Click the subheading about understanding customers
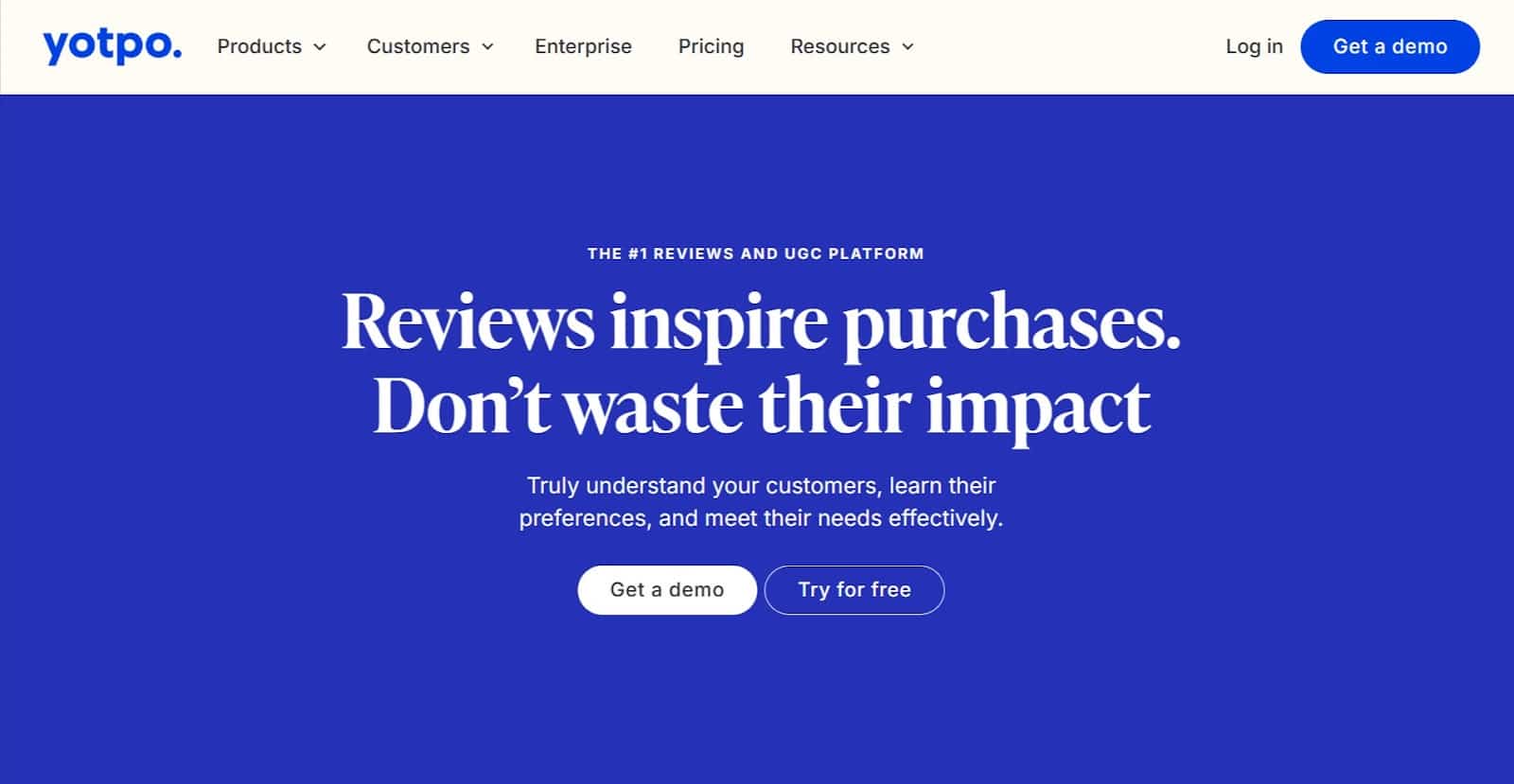Viewport: 1514px width, 784px height. (x=761, y=501)
